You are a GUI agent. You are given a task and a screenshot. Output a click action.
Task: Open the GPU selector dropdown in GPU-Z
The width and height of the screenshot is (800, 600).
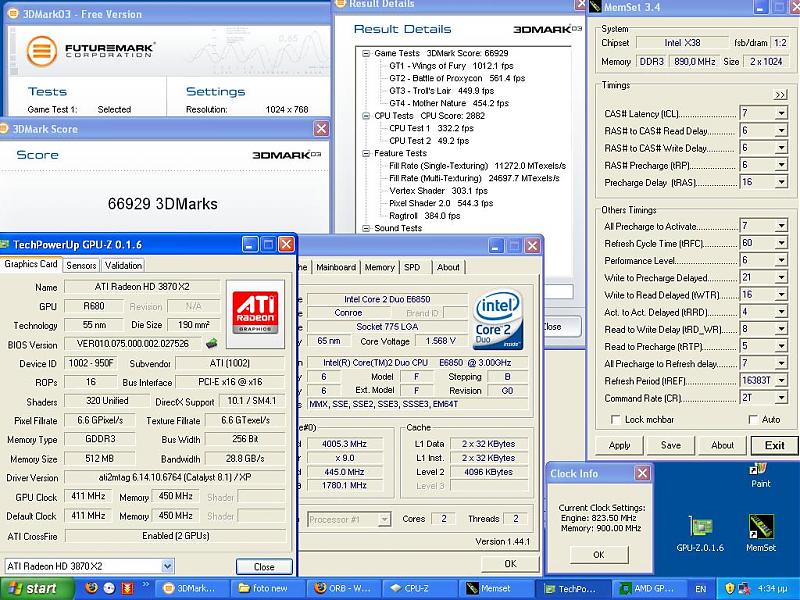(x=167, y=566)
